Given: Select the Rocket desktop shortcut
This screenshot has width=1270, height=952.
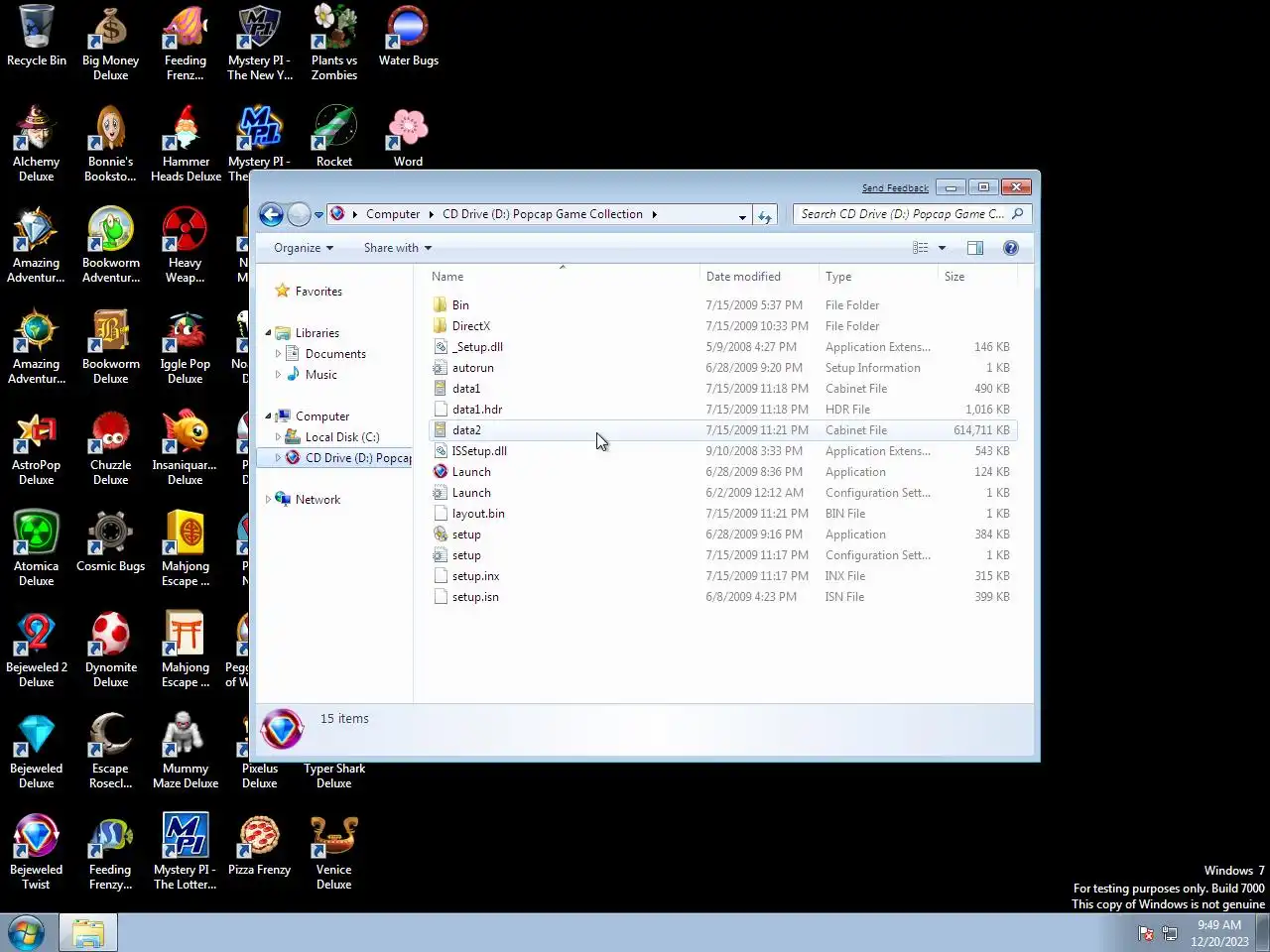Looking at the screenshot, I should click(x=334, y=137).
